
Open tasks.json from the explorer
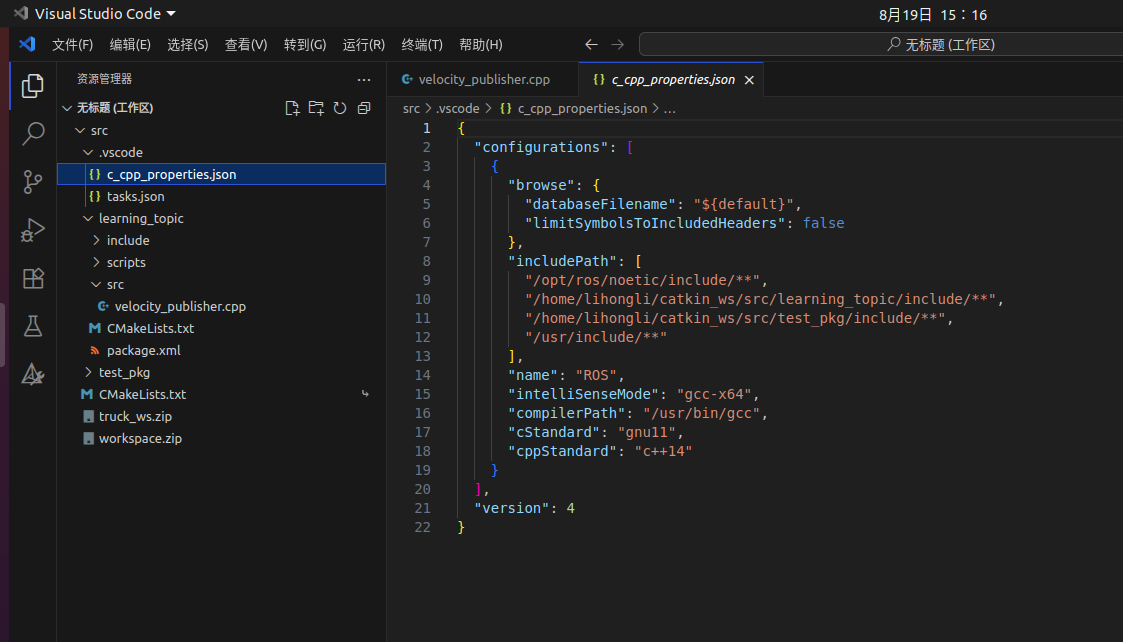(x=221, y=196)
